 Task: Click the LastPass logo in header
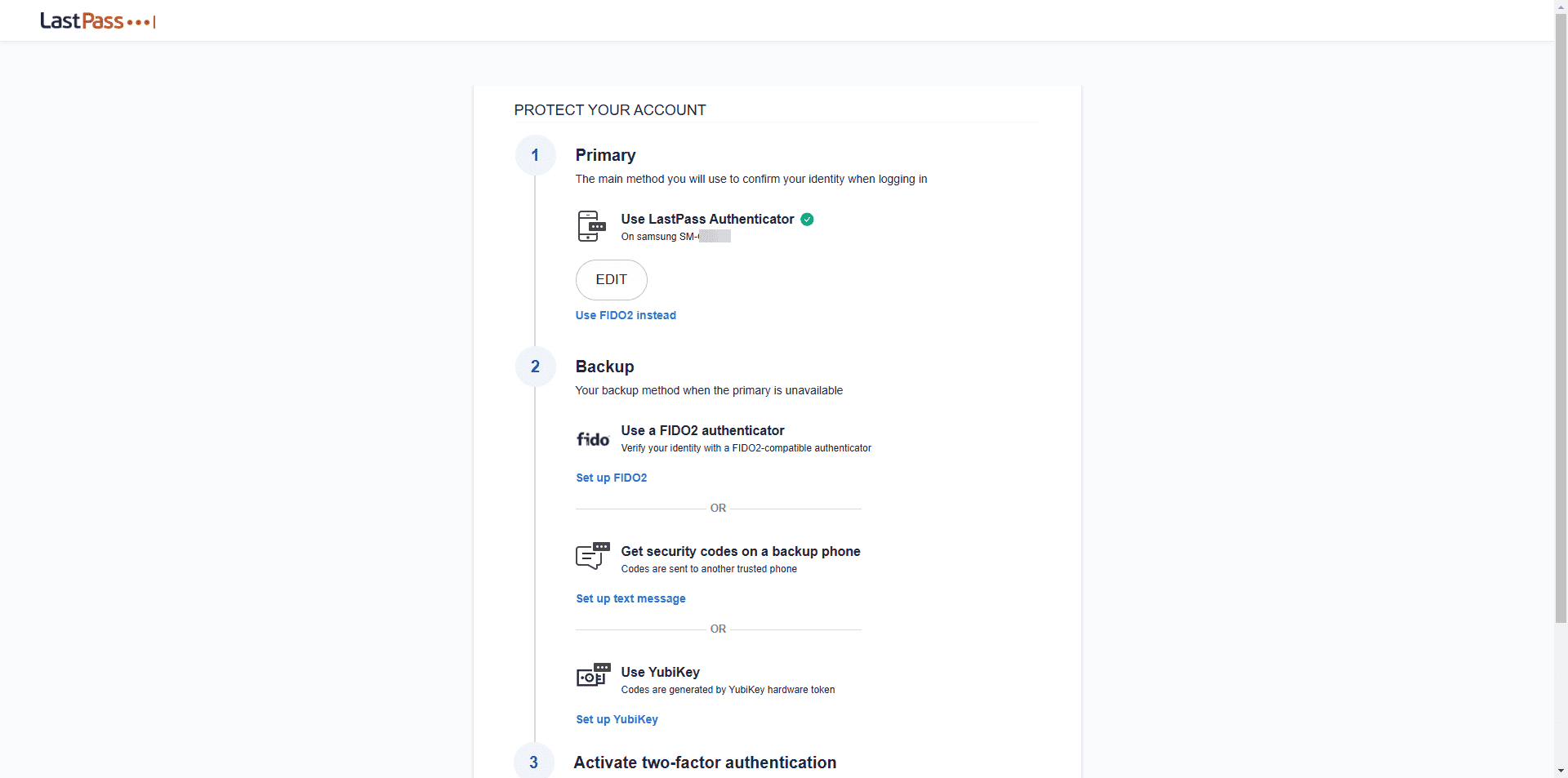(98, 20)
